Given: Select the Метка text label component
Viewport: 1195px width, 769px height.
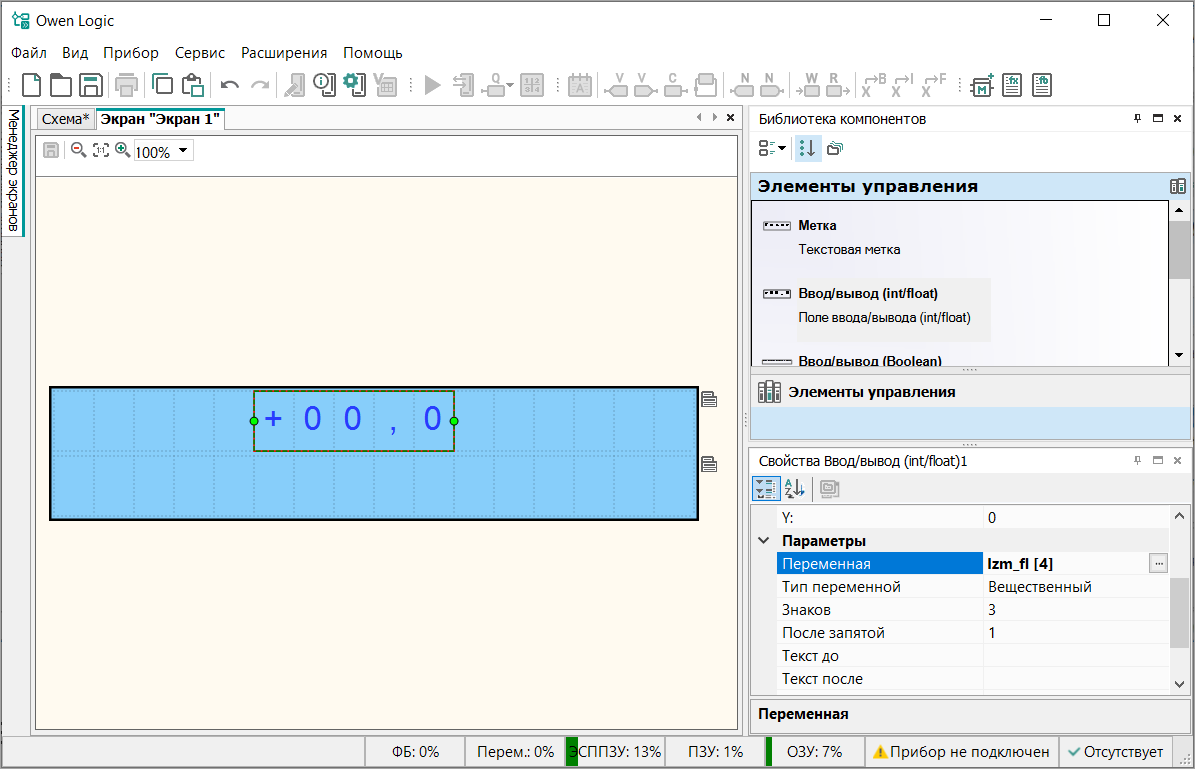Looking at the screenshot, I should pyautogui.click(x=816, y=226).
